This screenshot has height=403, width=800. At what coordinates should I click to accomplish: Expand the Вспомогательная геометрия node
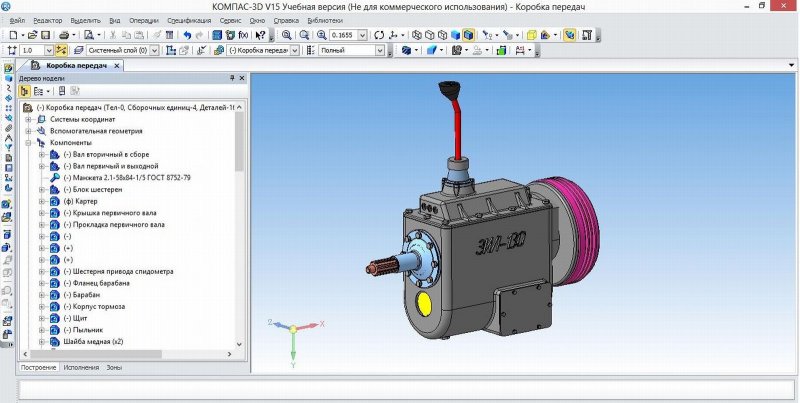tap(29, 131)
